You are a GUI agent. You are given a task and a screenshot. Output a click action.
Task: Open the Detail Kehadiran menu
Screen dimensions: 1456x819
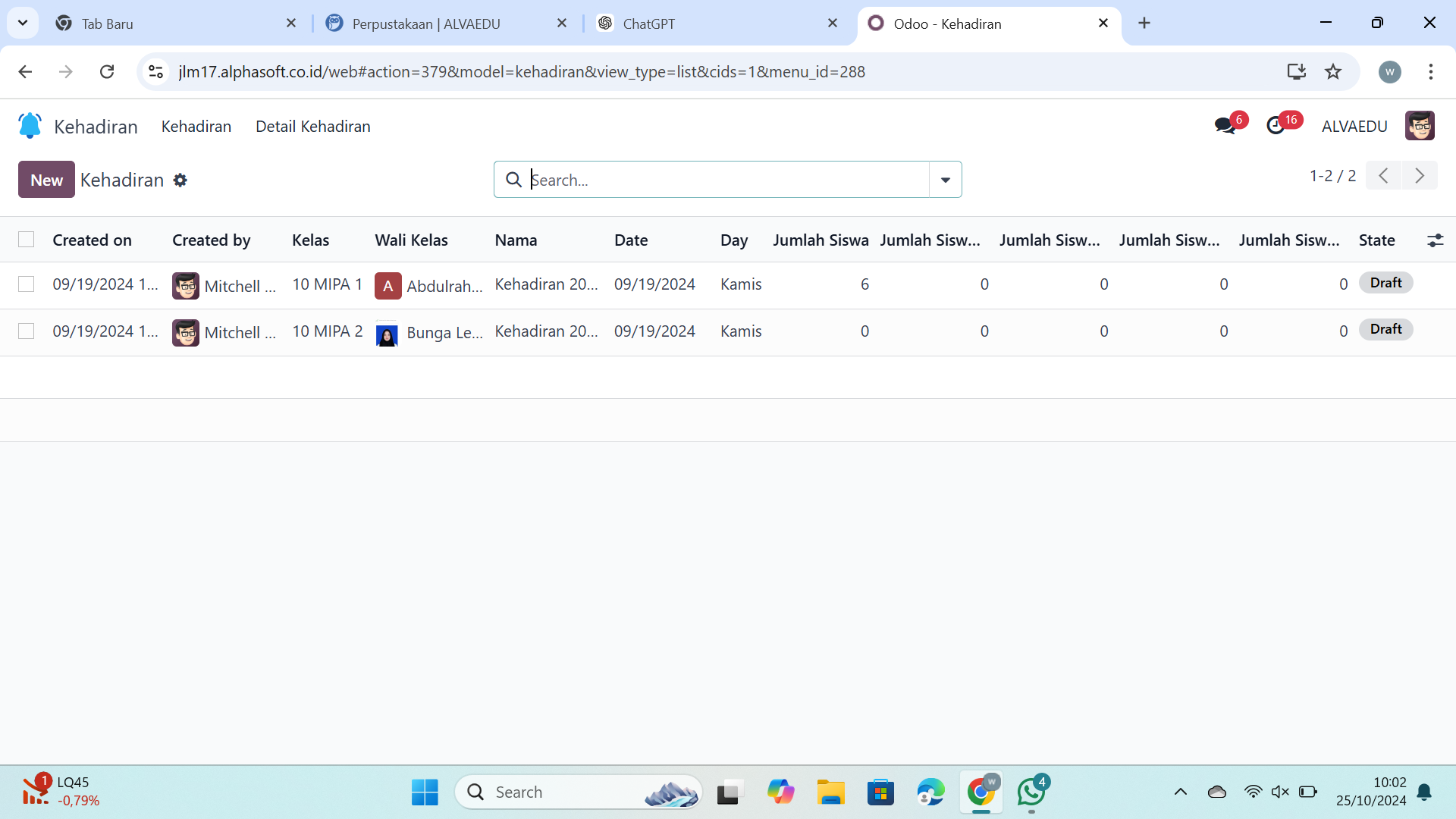(312, 127)
